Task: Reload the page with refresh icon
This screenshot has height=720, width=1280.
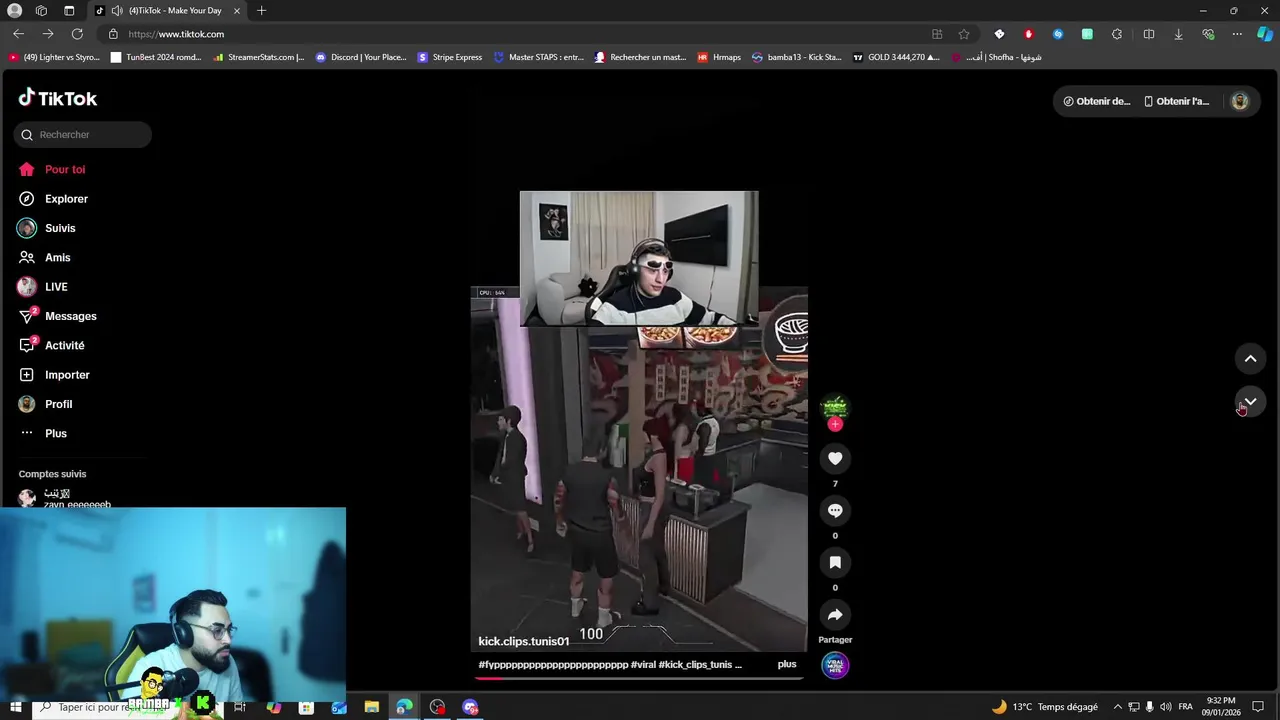Action: [x=77, y=34]
